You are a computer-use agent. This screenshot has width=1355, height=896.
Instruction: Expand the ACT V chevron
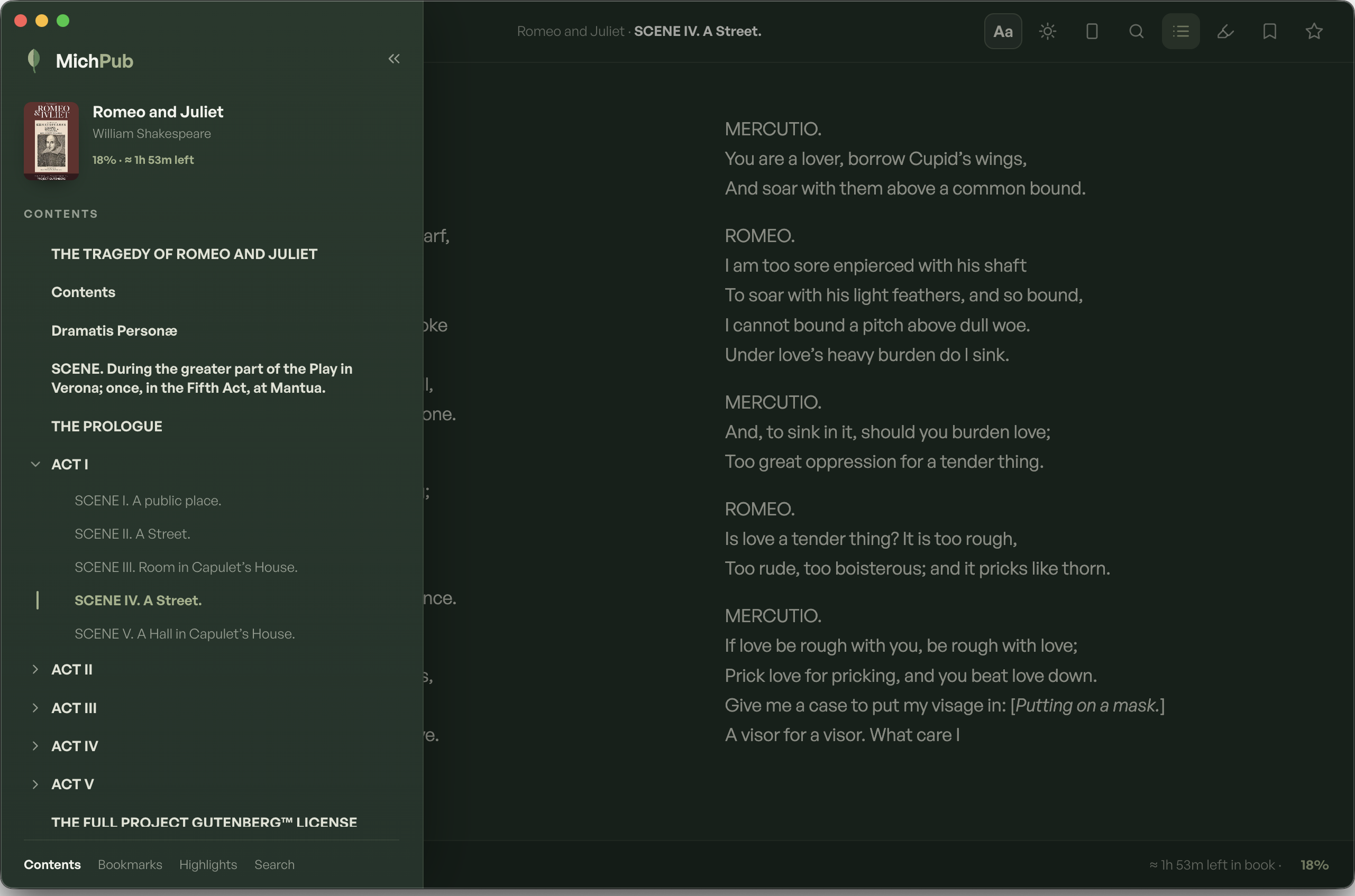point(35,784)
